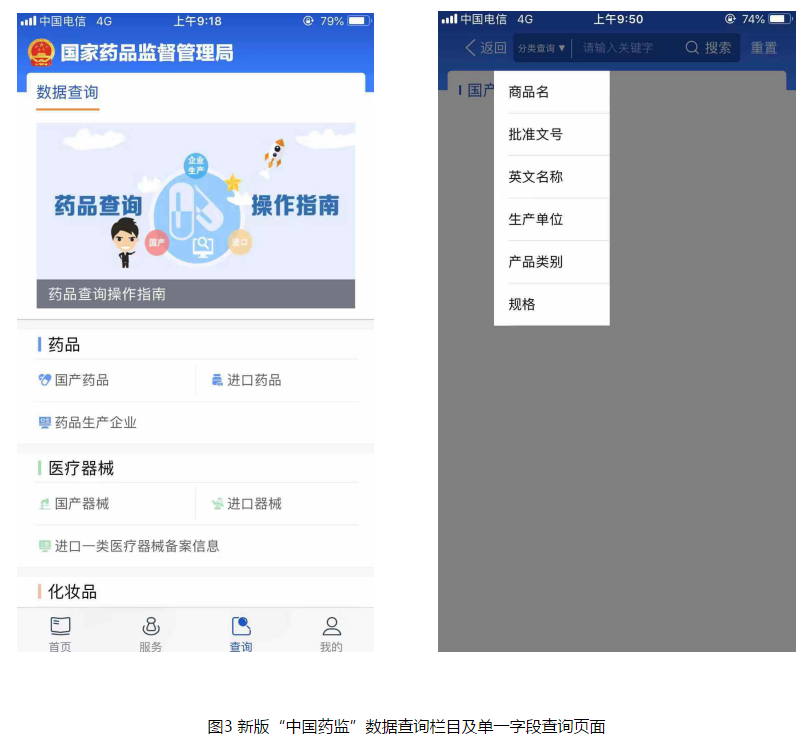Tap the search magnifier icon
811x745 pixels.
692,48
